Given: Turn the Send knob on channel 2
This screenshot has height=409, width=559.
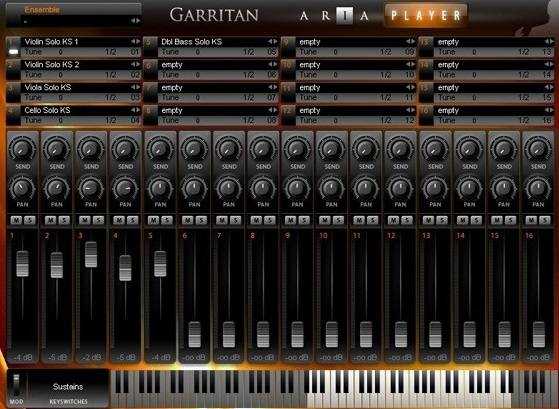Looking at the screenshot, I should coord(56,149).
